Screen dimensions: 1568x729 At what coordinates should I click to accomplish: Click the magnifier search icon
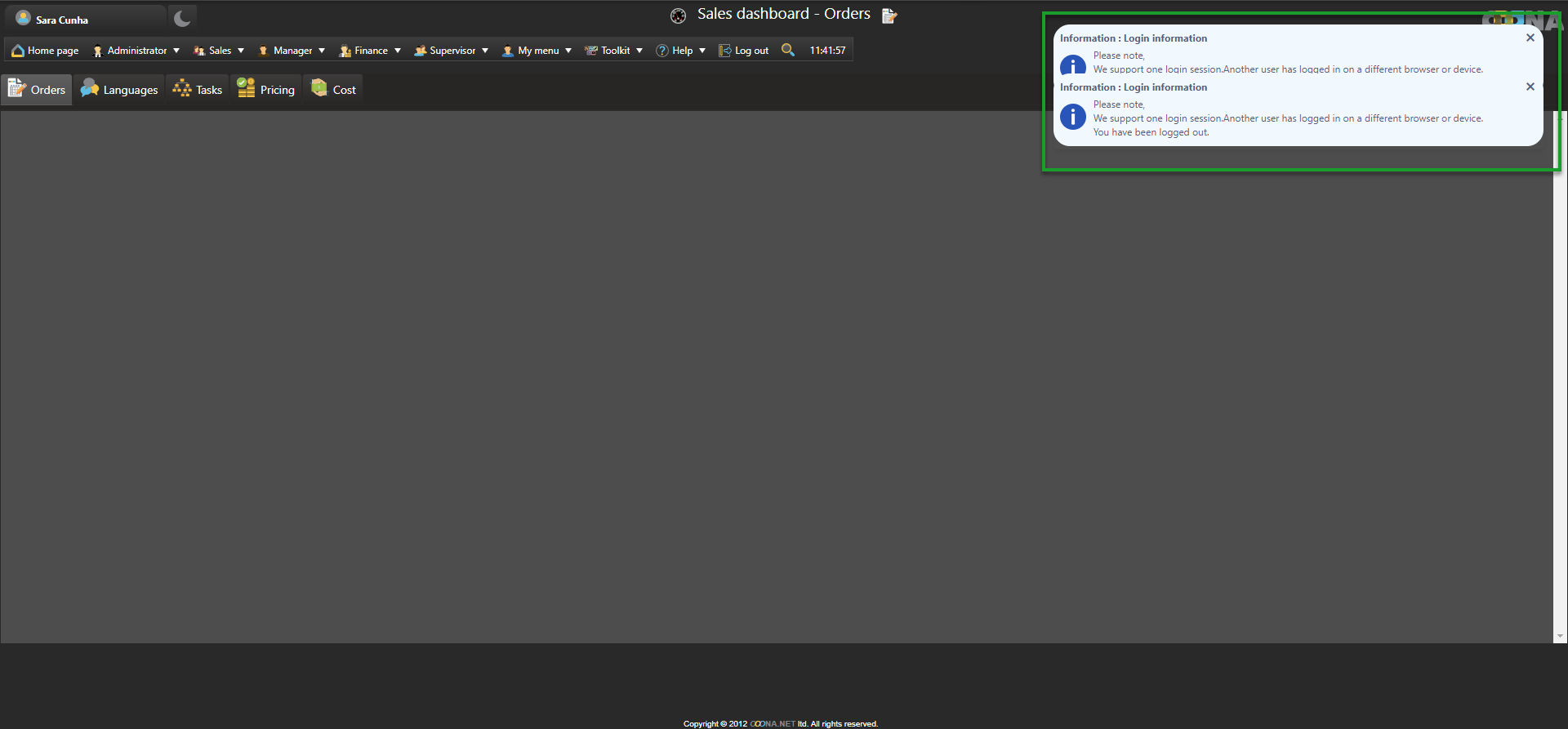787,50
